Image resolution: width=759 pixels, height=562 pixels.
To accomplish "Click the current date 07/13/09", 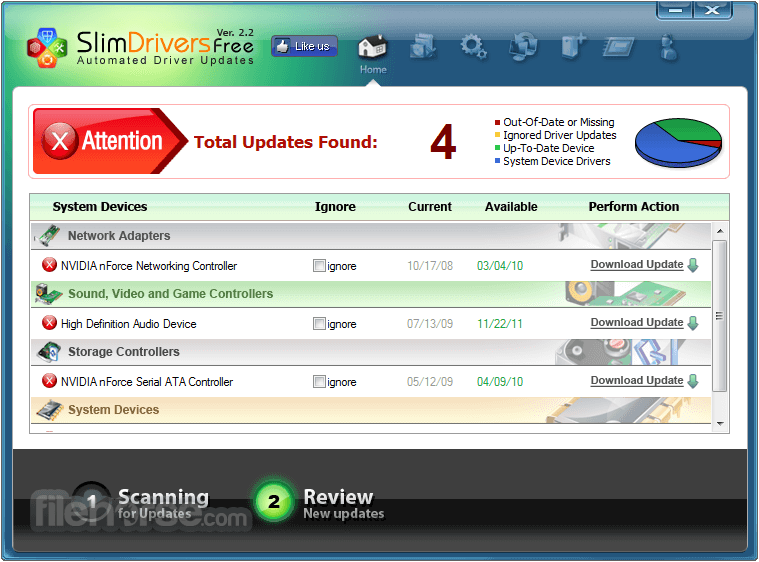I will (x=430, y=324).
